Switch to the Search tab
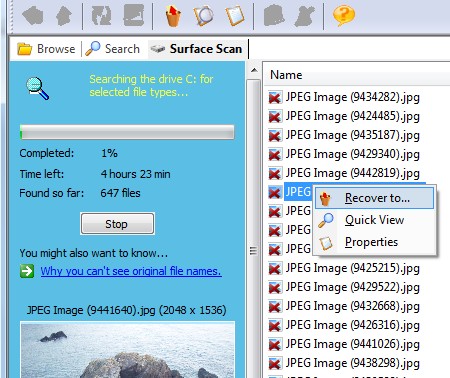450x378 pixels. (x=113, y=49)
